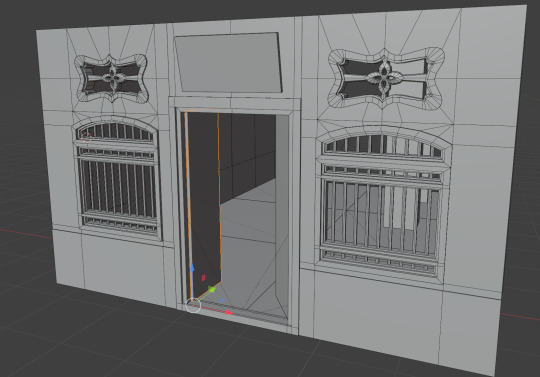Select the orange-outlined open door panel

[203, 207]
